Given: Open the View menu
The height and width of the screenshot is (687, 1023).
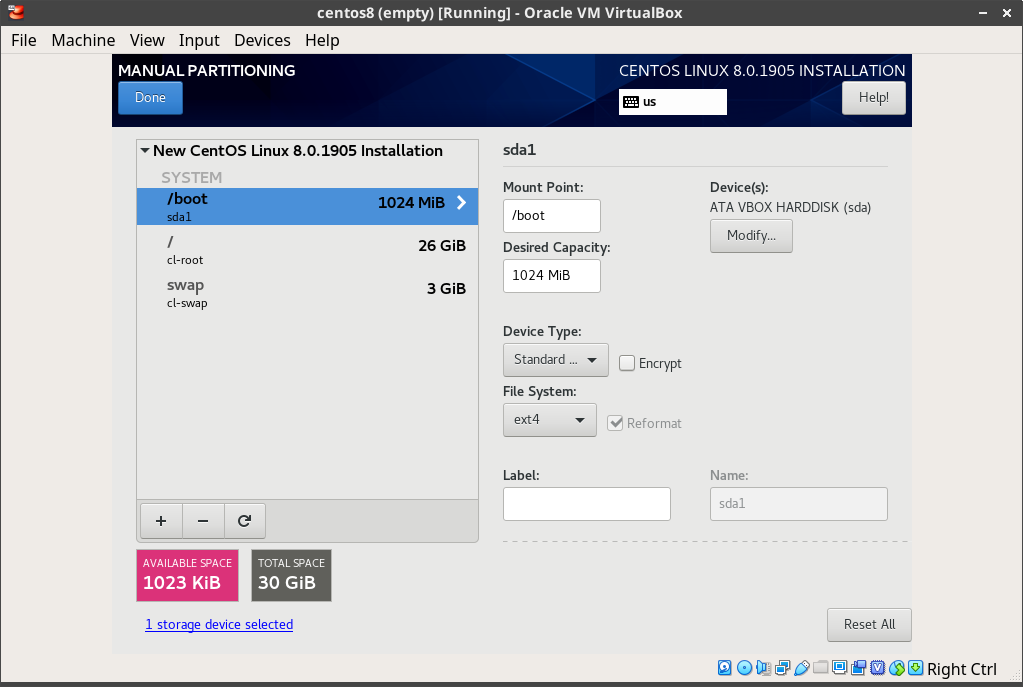Looking at the screenshot, I should click(147, 40).
